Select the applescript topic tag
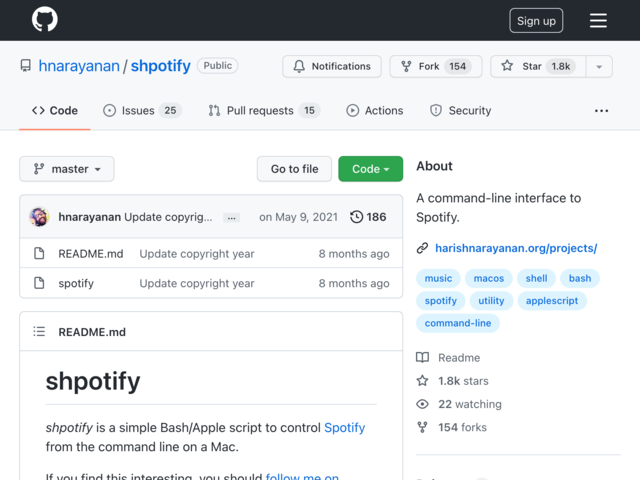The height and width of the screenshot is (480, 640). click(552, 301)
